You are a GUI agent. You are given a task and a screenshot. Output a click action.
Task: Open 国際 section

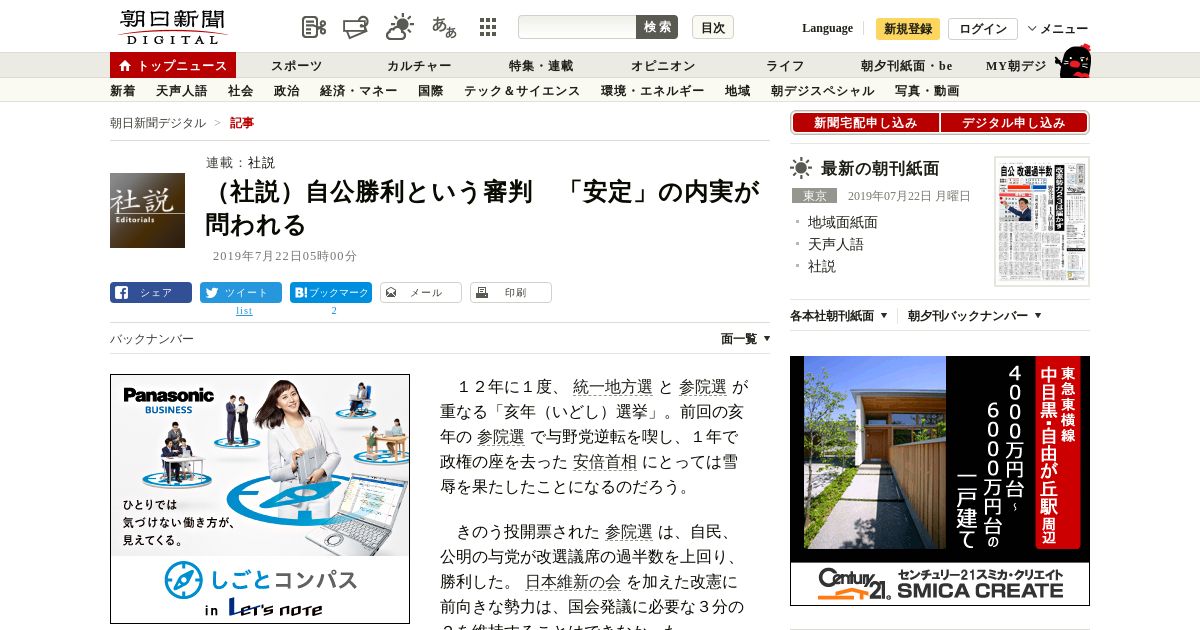[431, 91]
